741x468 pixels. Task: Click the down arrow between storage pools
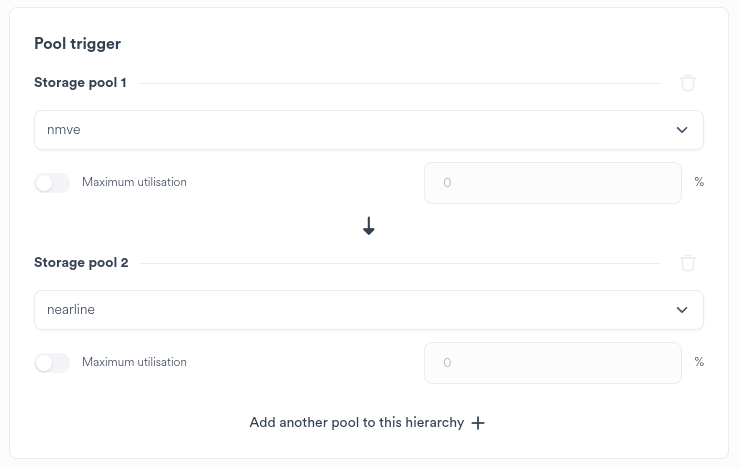pos(369,227)
